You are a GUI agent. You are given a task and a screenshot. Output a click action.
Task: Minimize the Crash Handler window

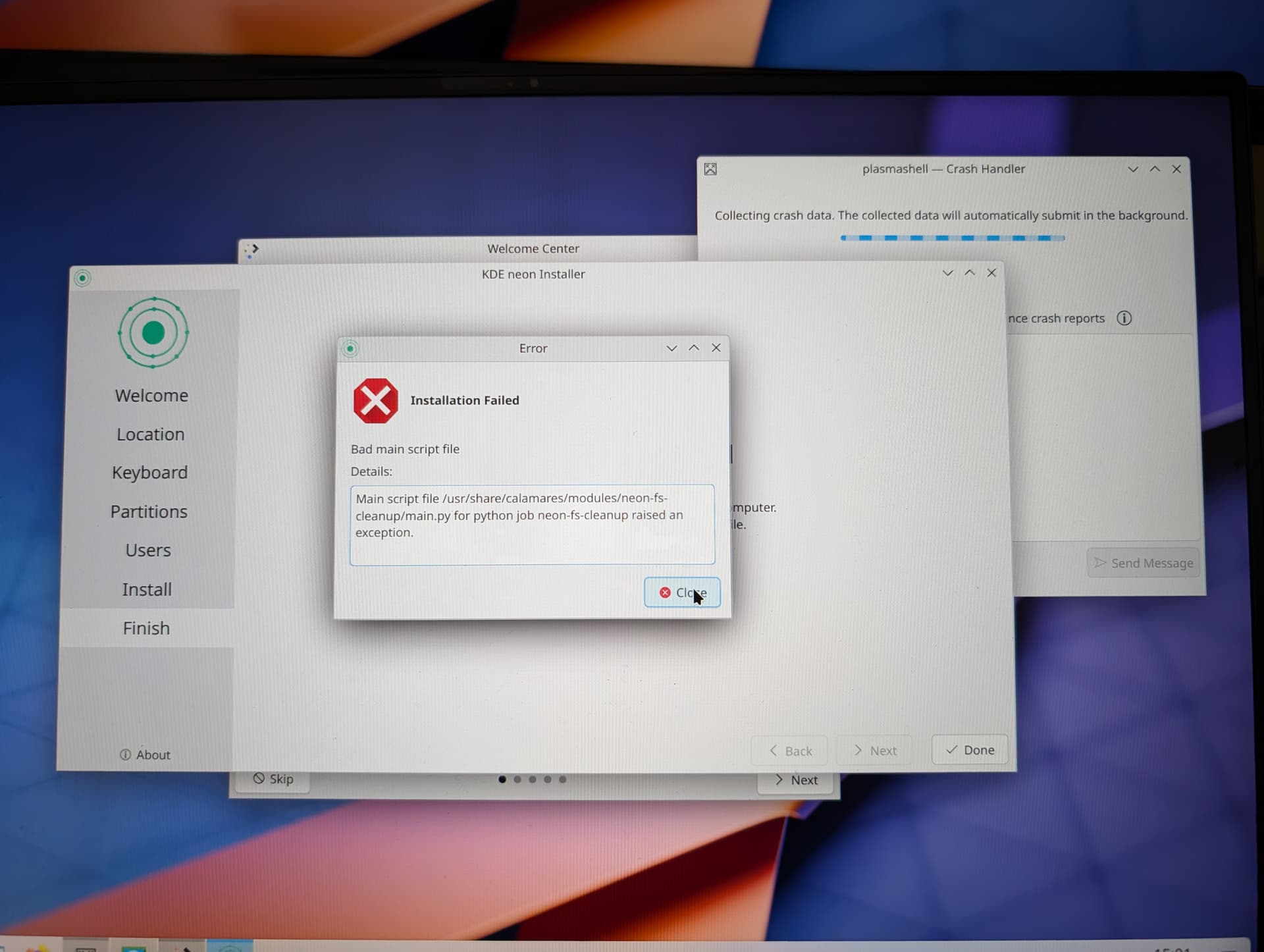(1133, 169)
